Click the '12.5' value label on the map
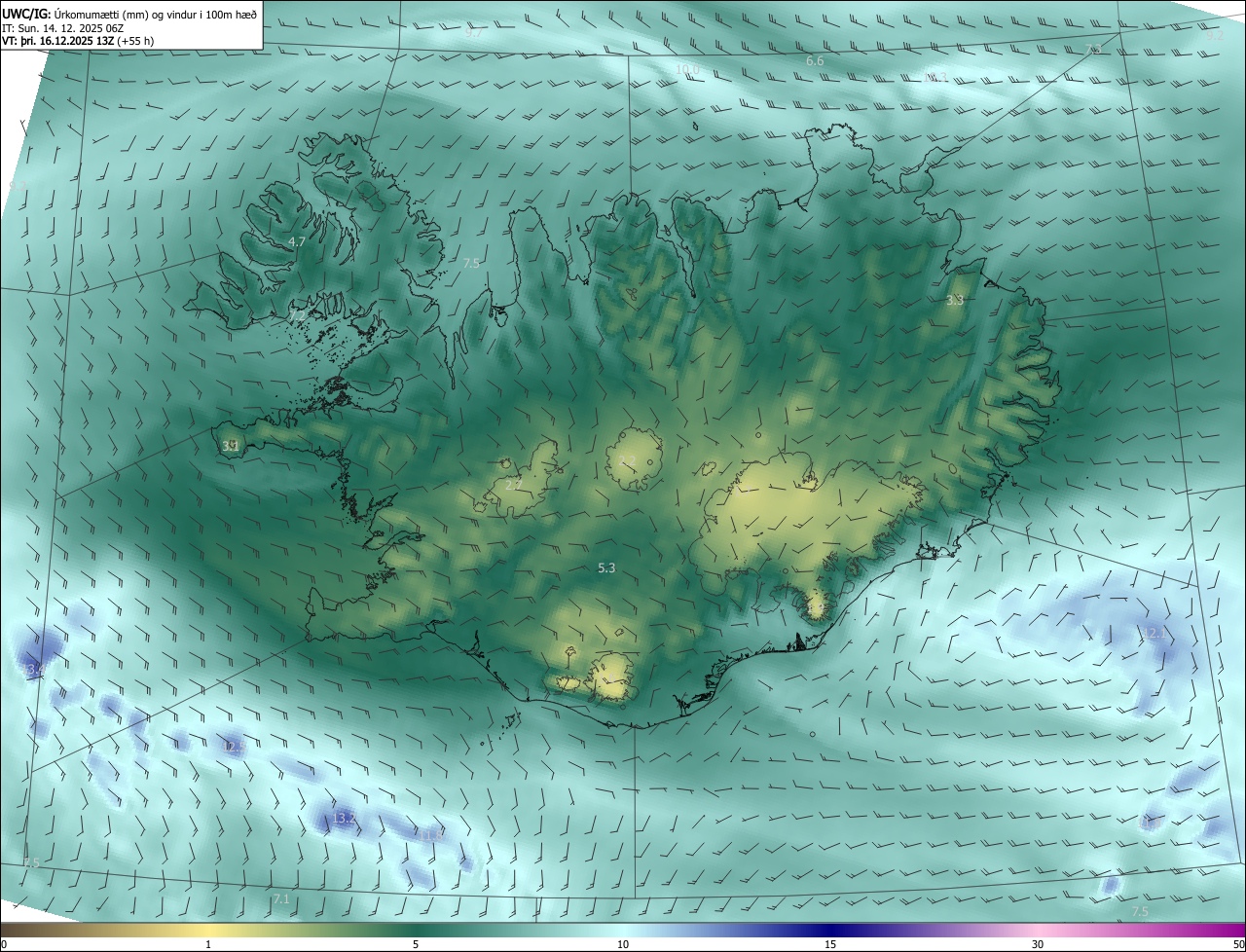Screen dimensions: 1246x952 click(233, 747)
